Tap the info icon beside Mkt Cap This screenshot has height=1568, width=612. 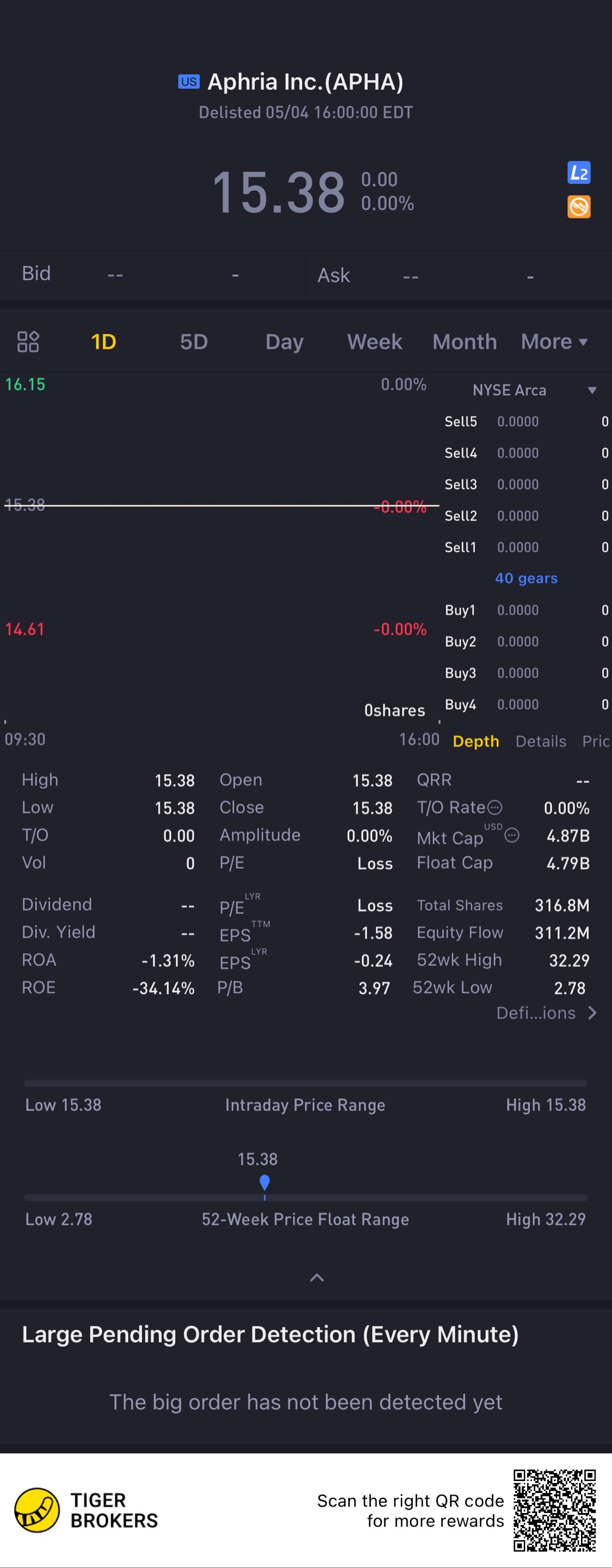click(512, 835)
